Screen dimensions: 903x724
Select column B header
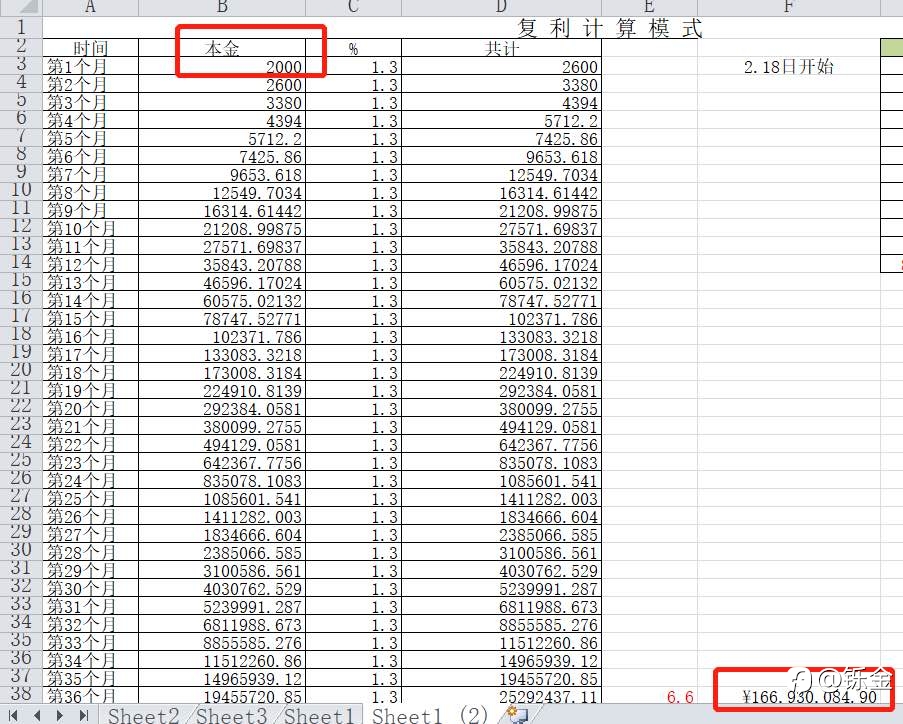222,7
